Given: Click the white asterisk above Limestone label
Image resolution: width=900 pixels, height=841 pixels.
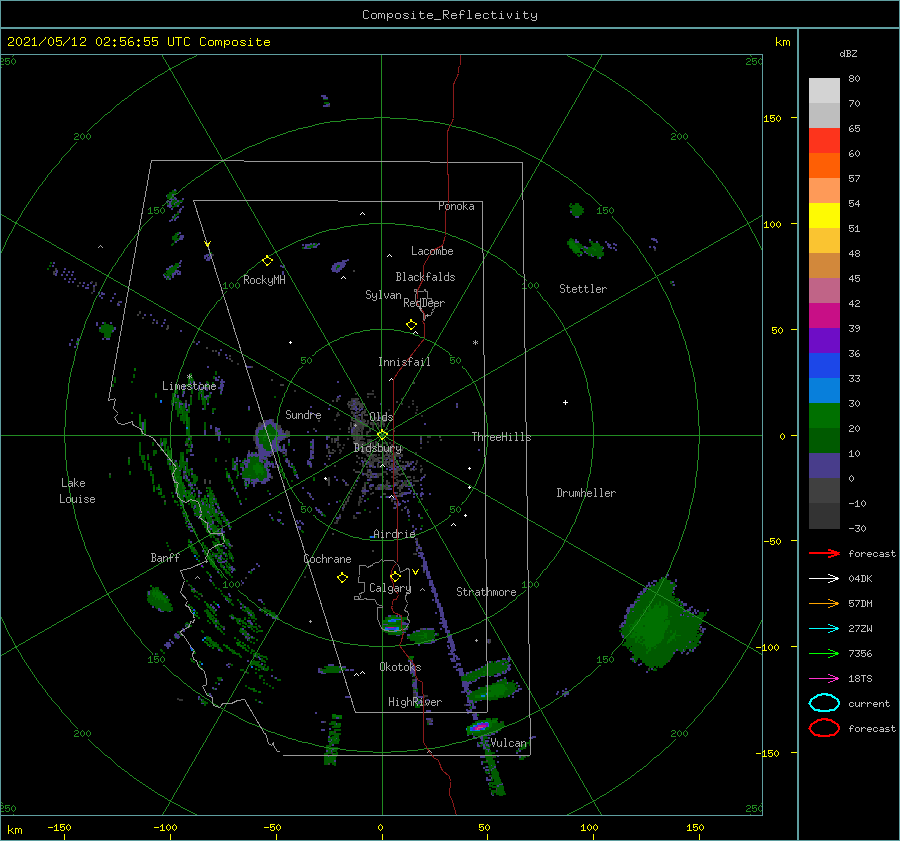Looking at the screenshot, I should pyautogui.click(x=189, y=377).
